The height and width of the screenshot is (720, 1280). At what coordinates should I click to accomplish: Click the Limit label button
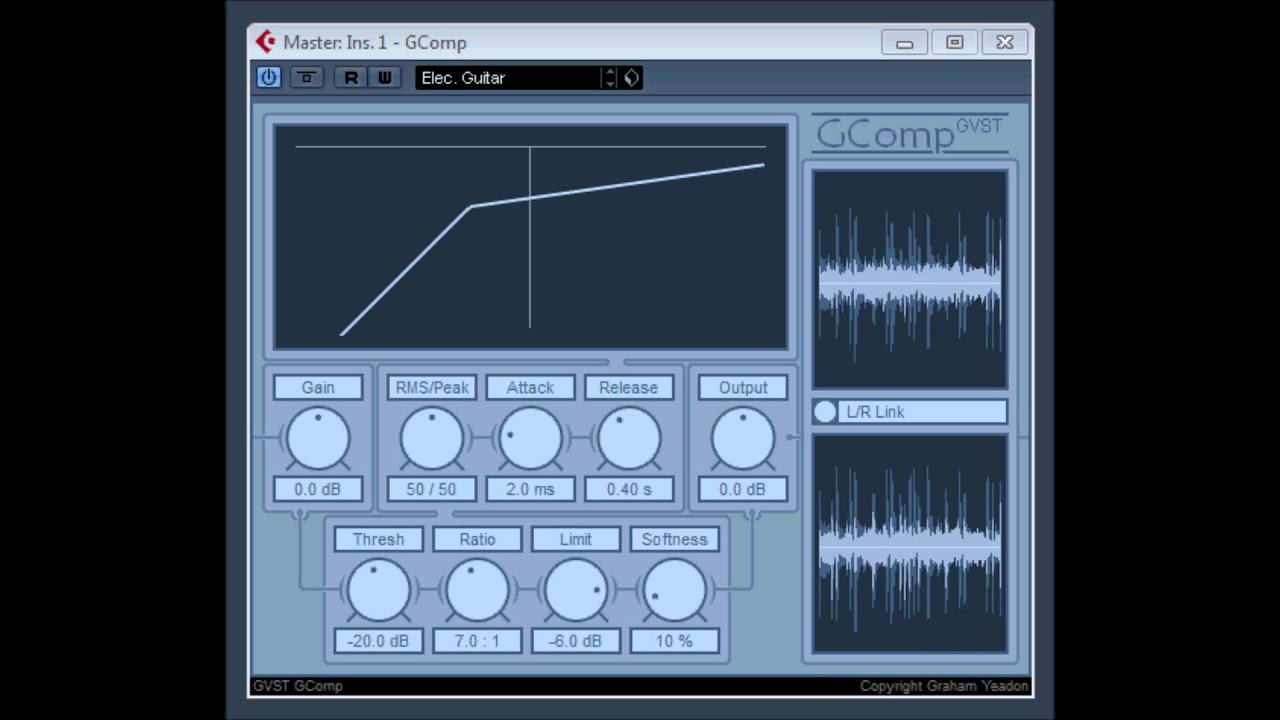coord(576,539)
